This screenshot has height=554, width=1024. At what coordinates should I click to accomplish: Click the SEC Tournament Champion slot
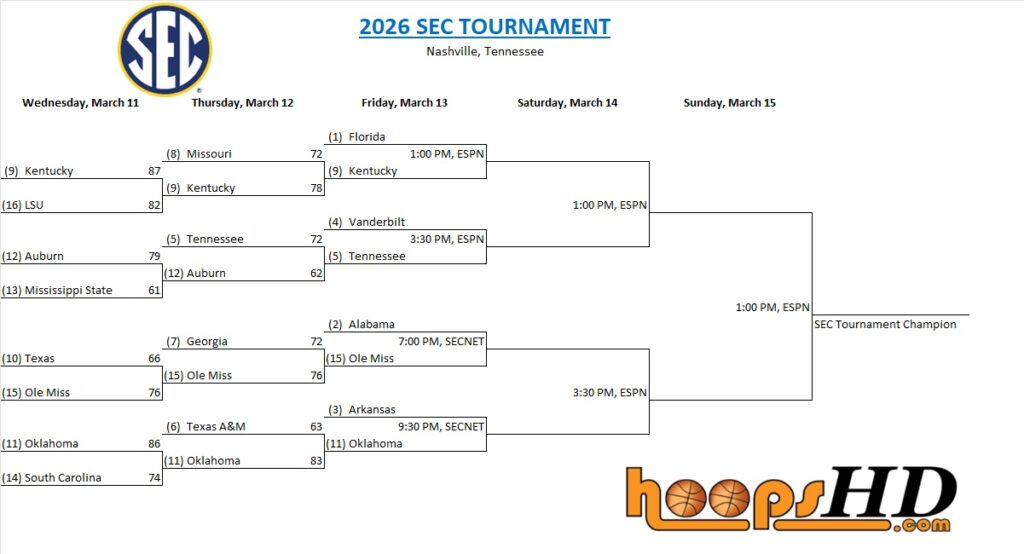pos(885,324)
